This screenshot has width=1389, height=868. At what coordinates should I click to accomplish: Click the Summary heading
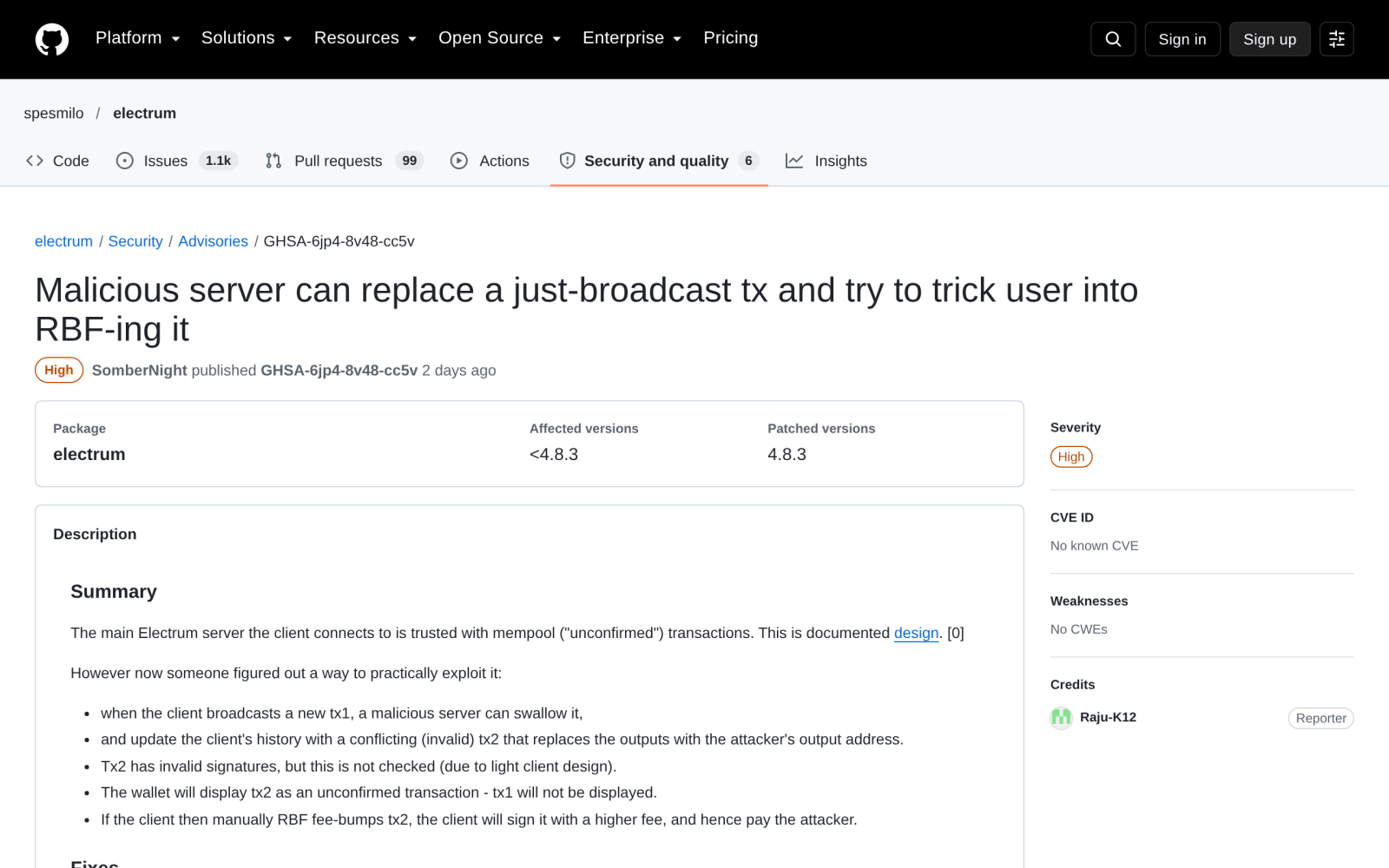tap(114, 592)
